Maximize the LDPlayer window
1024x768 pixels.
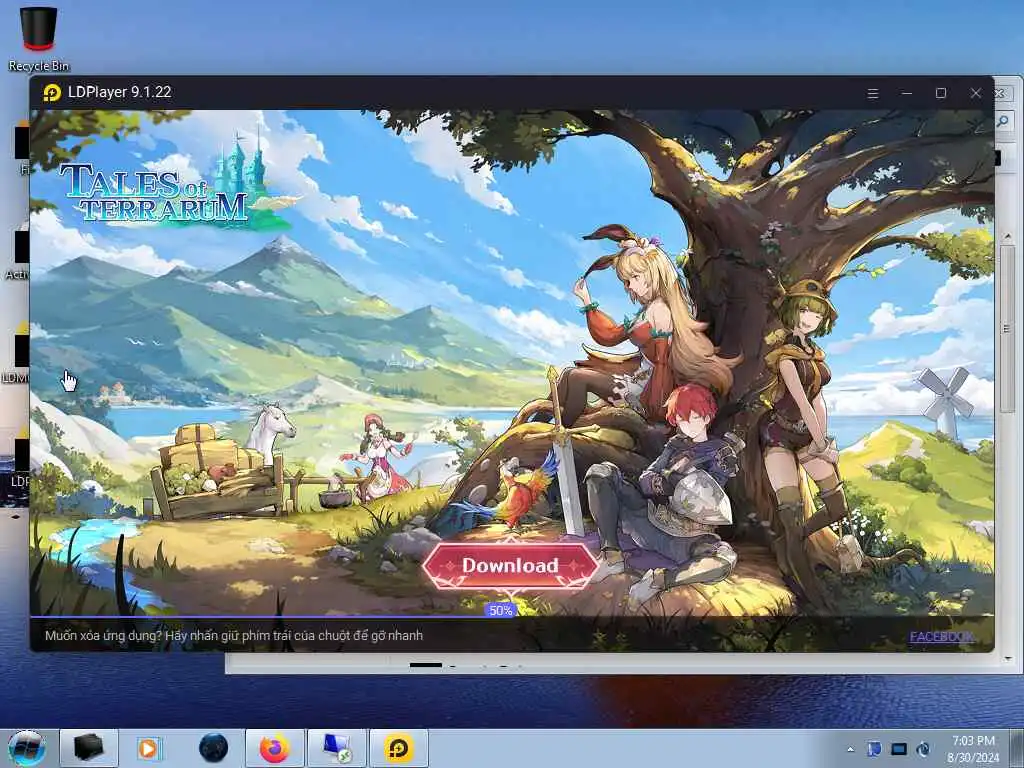point(940,93)
